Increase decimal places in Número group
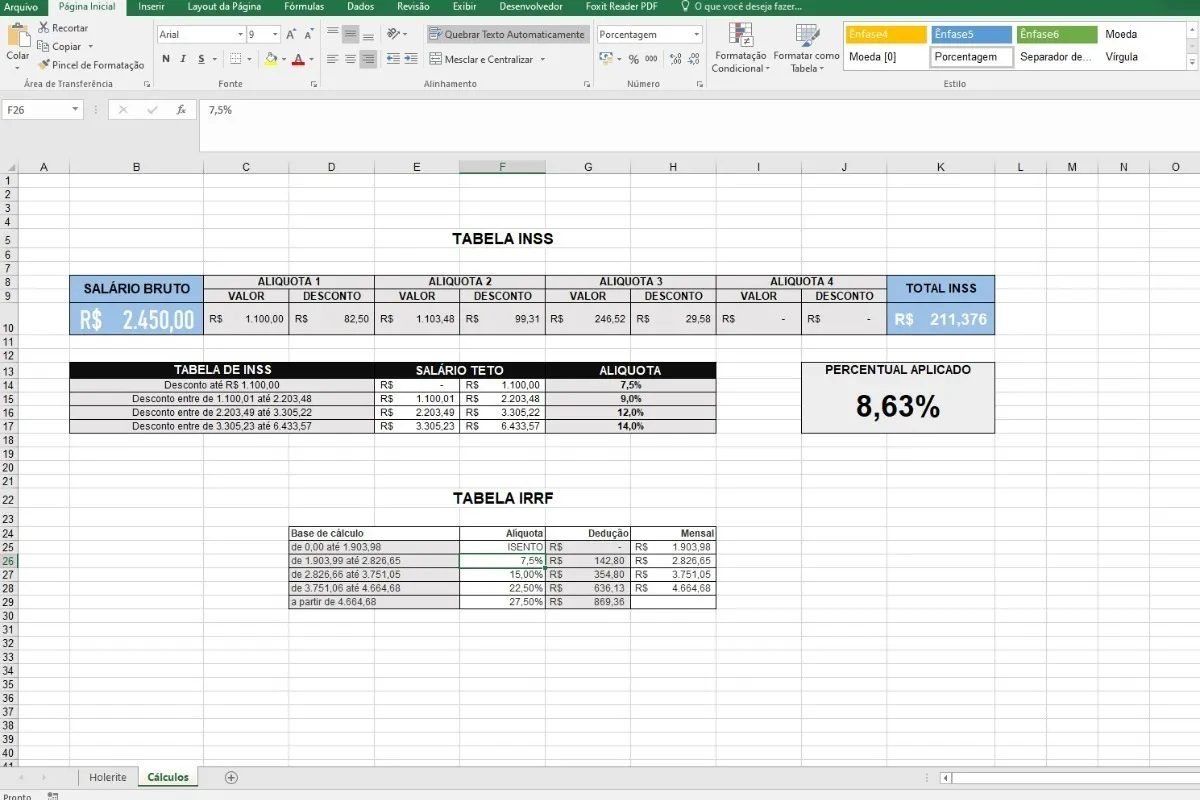The width and height of the screenshot is (1200, 800). coord(673,60)
